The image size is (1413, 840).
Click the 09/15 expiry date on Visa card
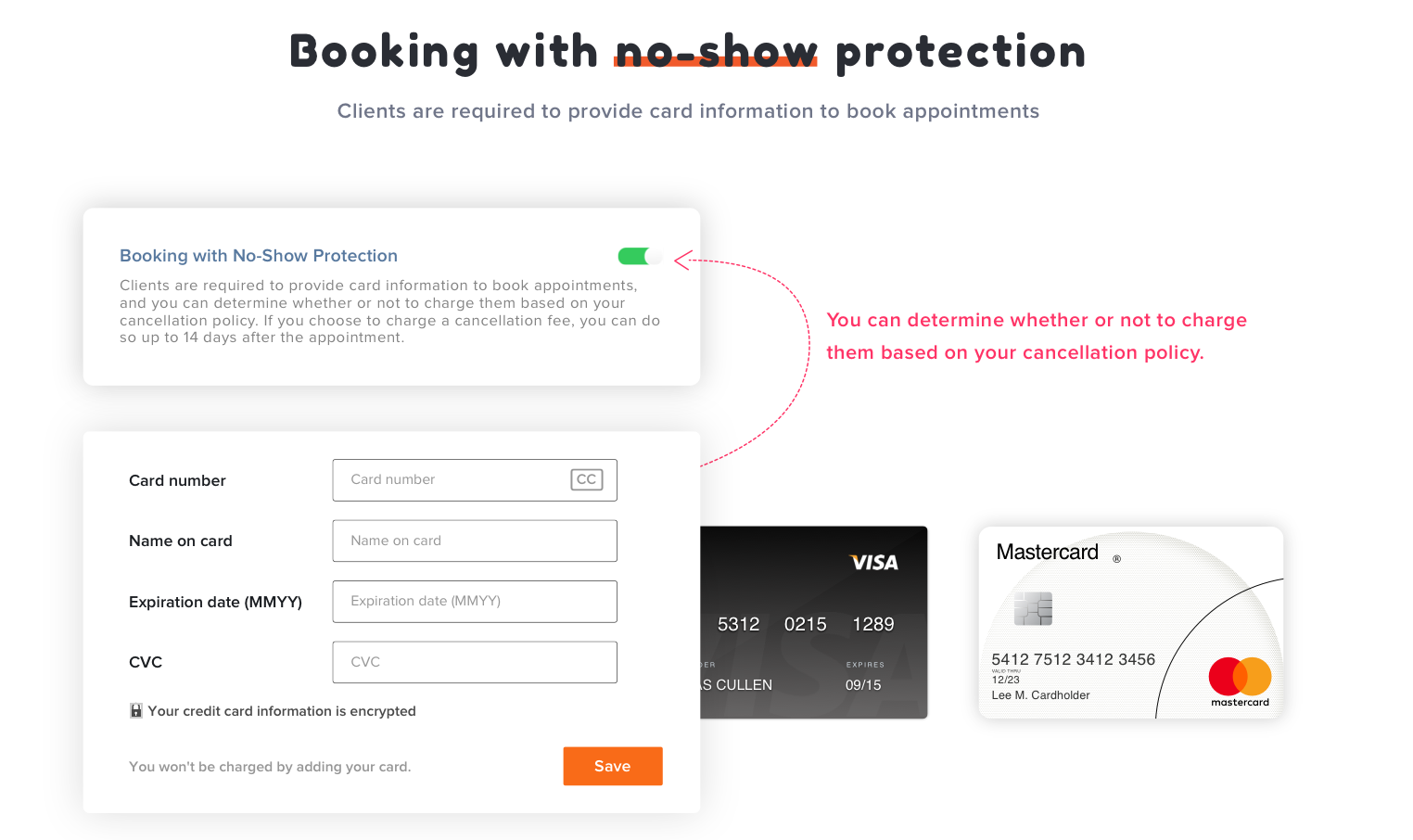tap(863, 685)
